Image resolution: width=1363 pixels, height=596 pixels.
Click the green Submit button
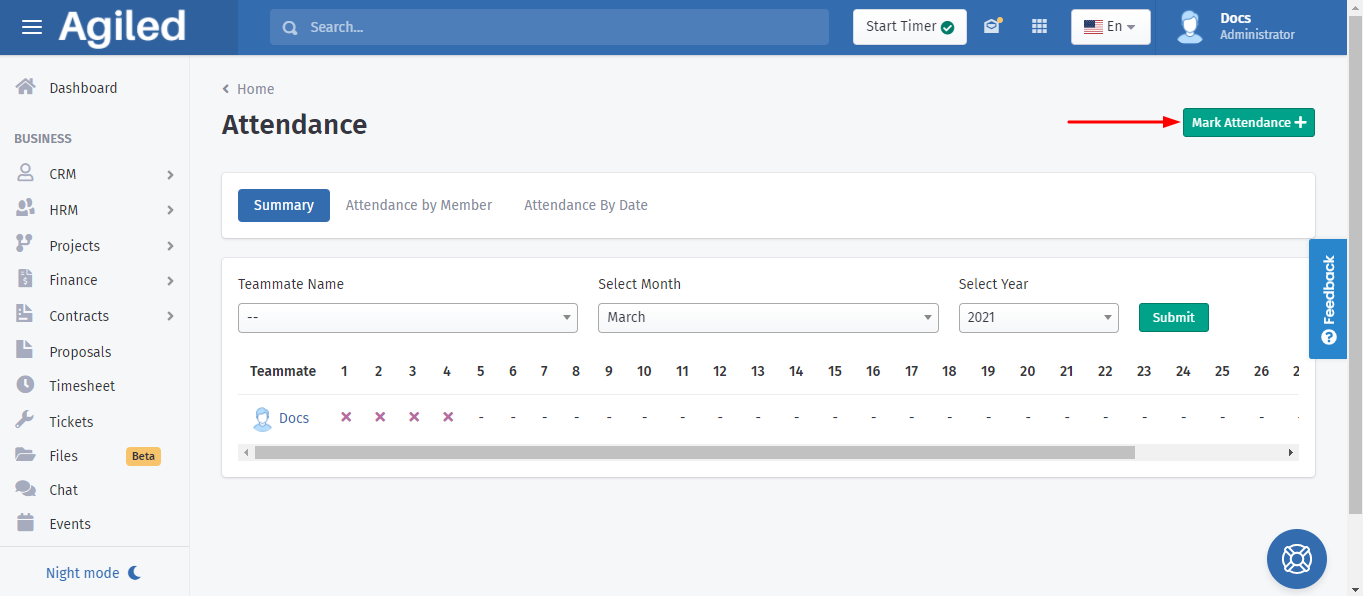tap(1173, 318)
